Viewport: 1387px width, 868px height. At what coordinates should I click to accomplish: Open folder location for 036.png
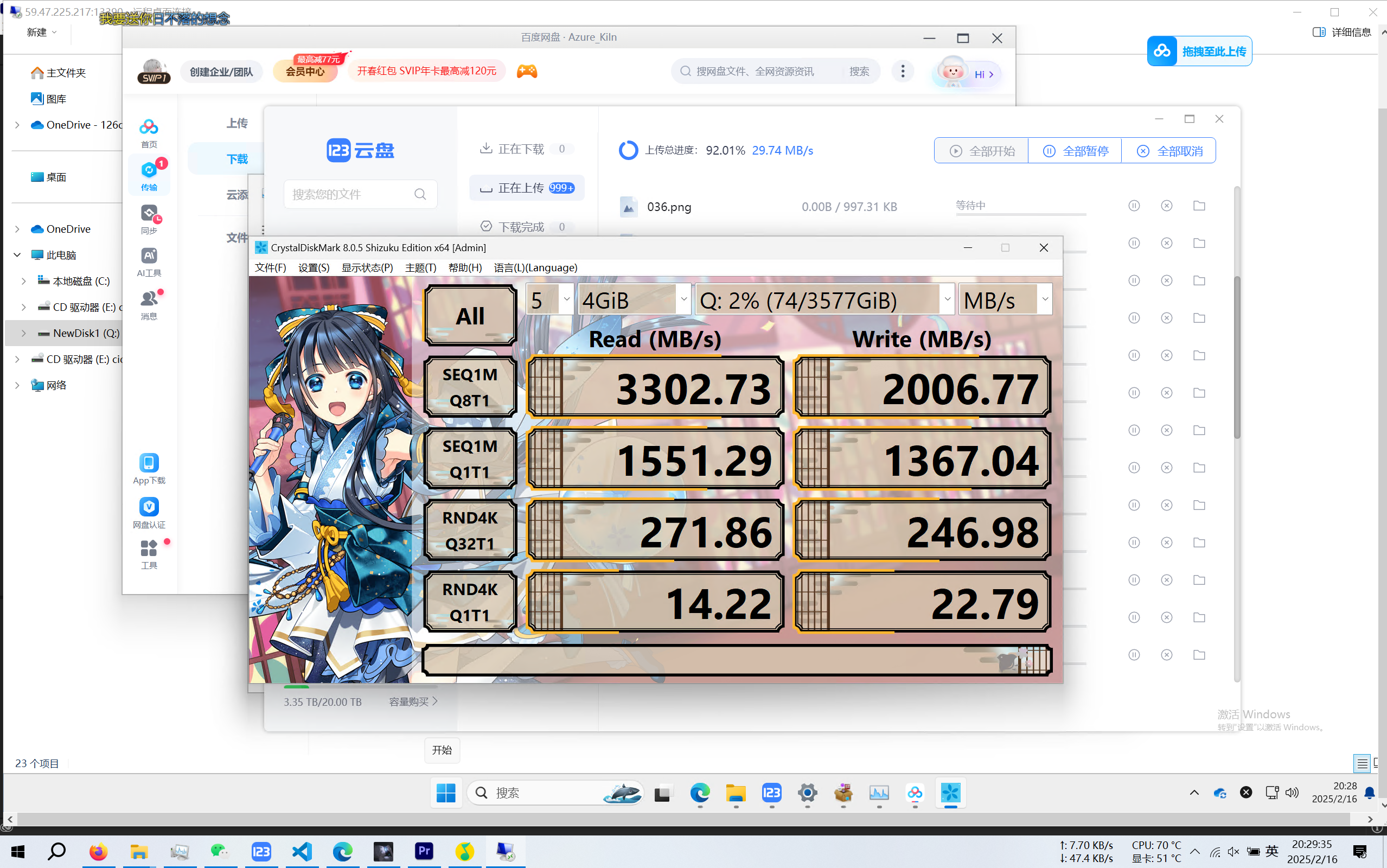1199,206
